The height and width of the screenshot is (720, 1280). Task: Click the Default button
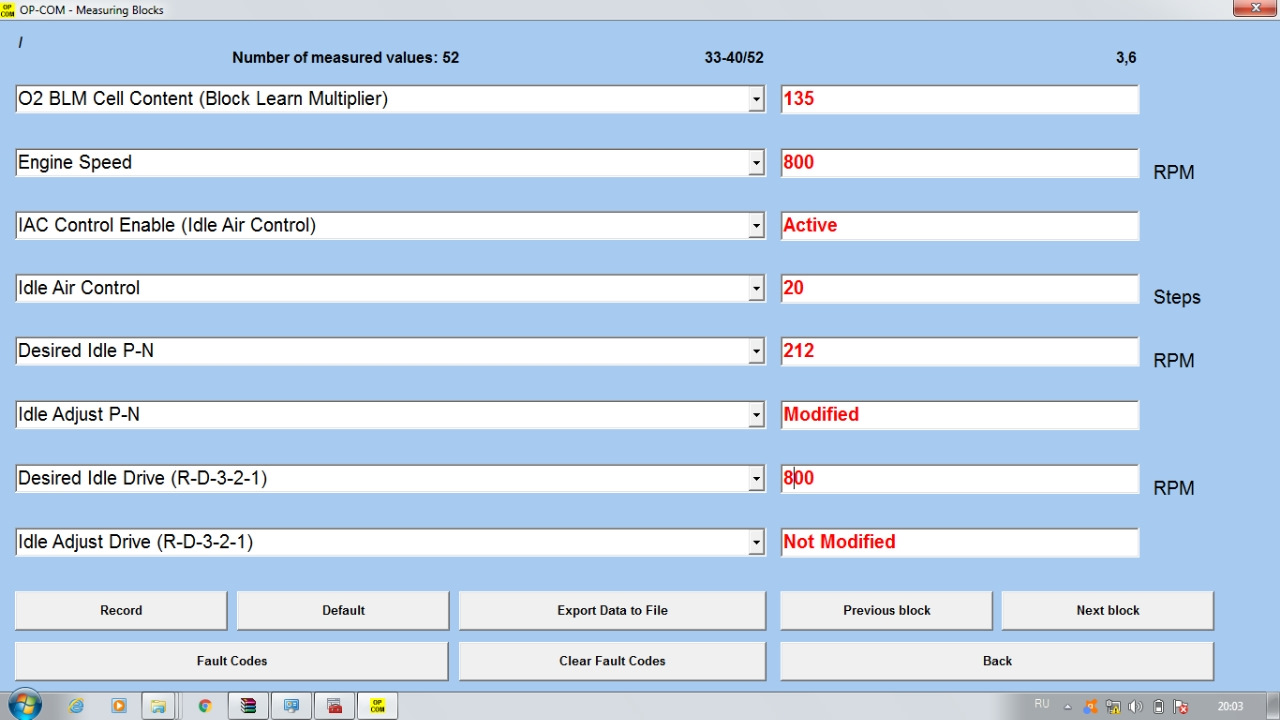coord(343,610)
